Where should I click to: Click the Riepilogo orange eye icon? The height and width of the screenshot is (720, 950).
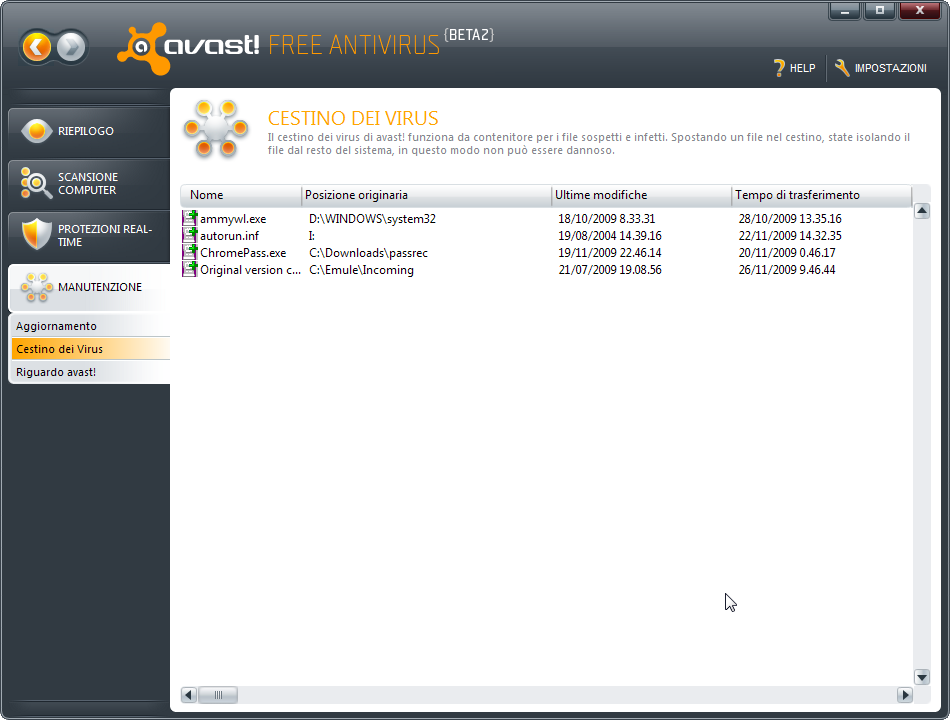coord(36,131)
